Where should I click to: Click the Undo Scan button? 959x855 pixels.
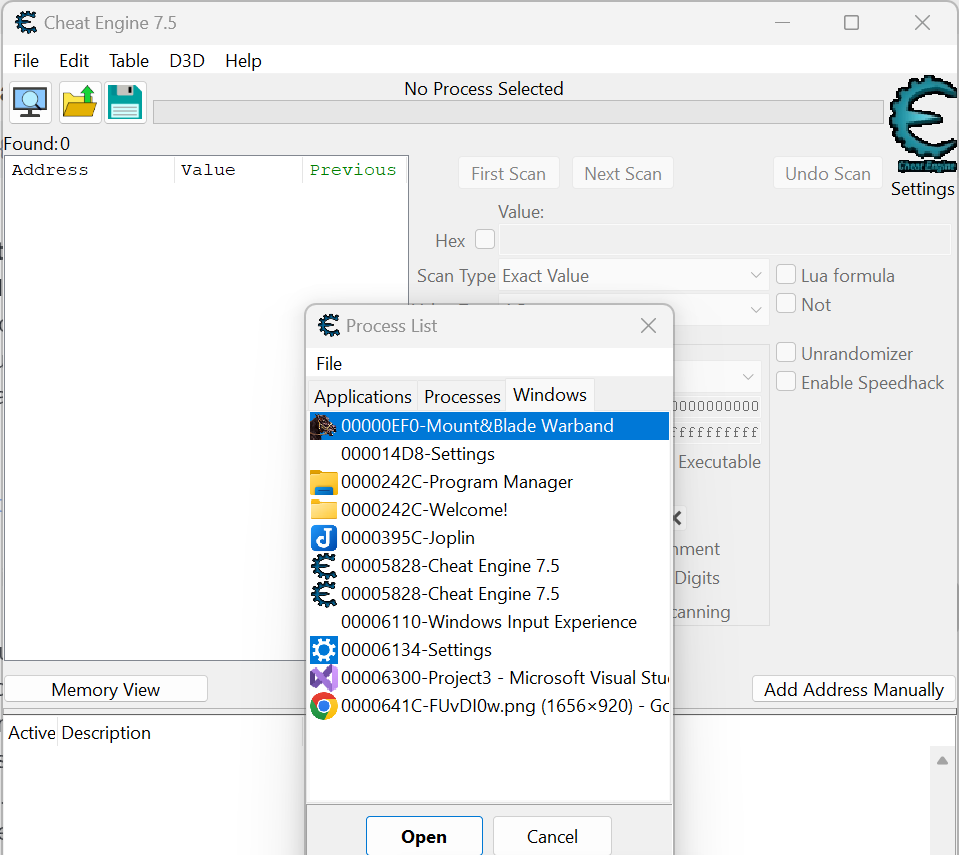[828, 174]
